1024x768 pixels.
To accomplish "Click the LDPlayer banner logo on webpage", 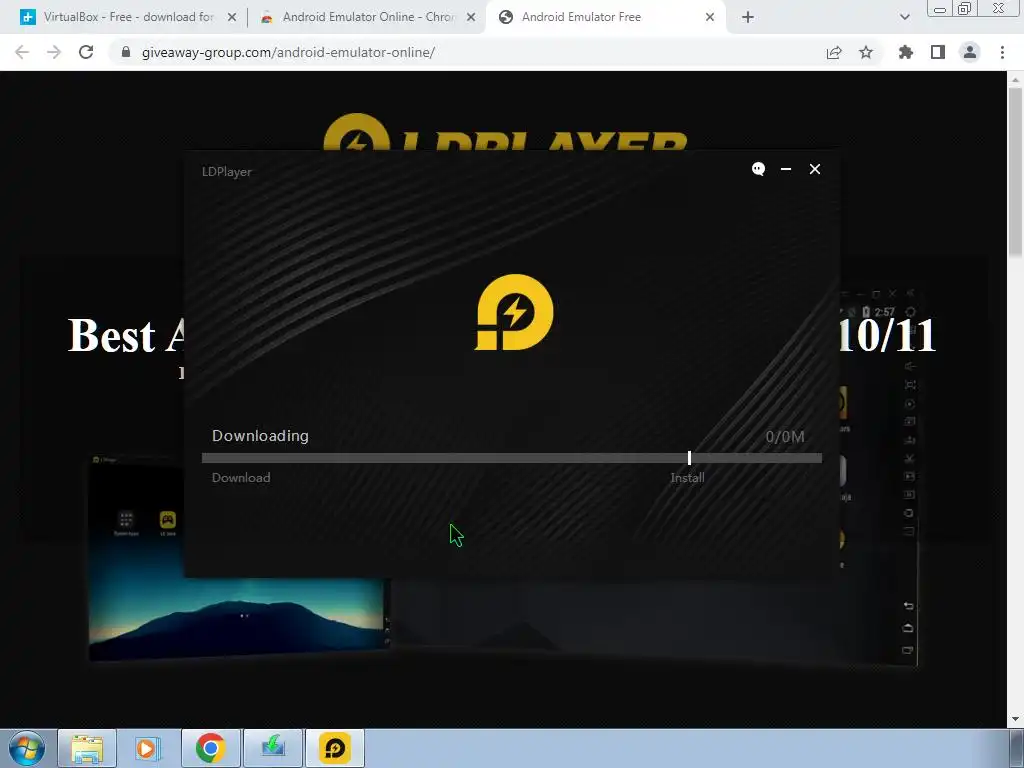I will click(504, 133).
